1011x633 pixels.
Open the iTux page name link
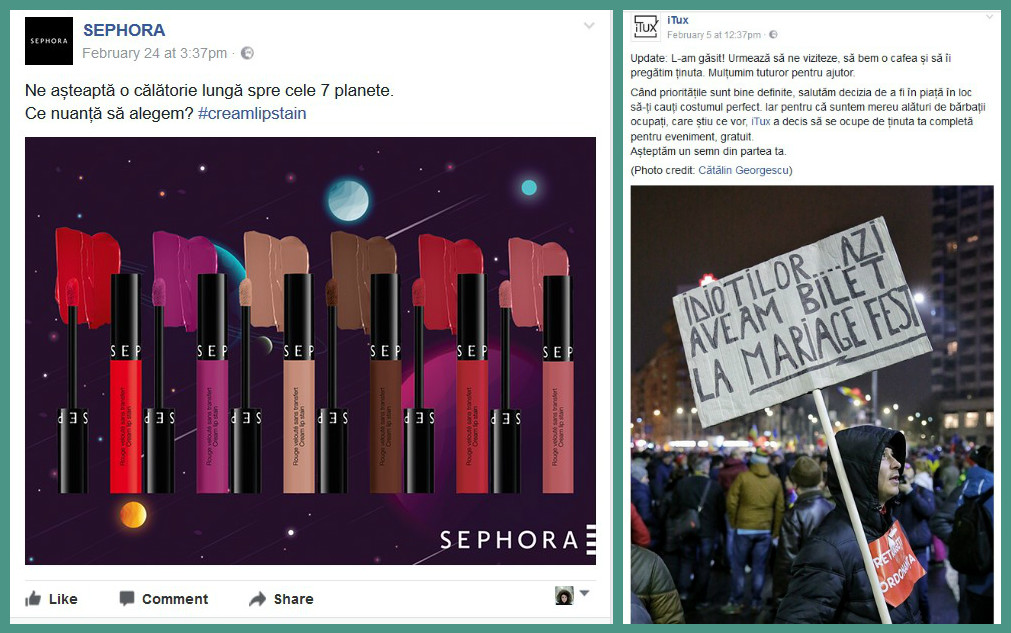(677, 20)
